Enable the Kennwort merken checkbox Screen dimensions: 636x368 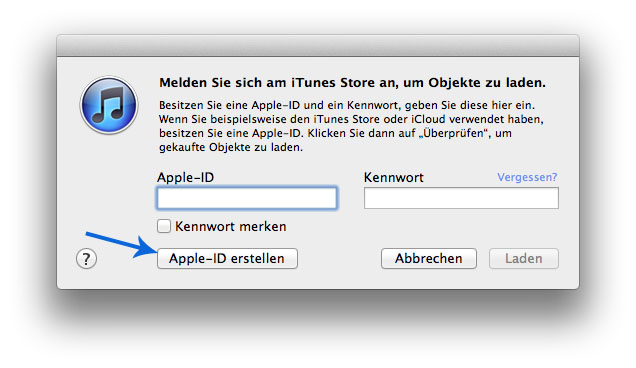coord(164,226)
